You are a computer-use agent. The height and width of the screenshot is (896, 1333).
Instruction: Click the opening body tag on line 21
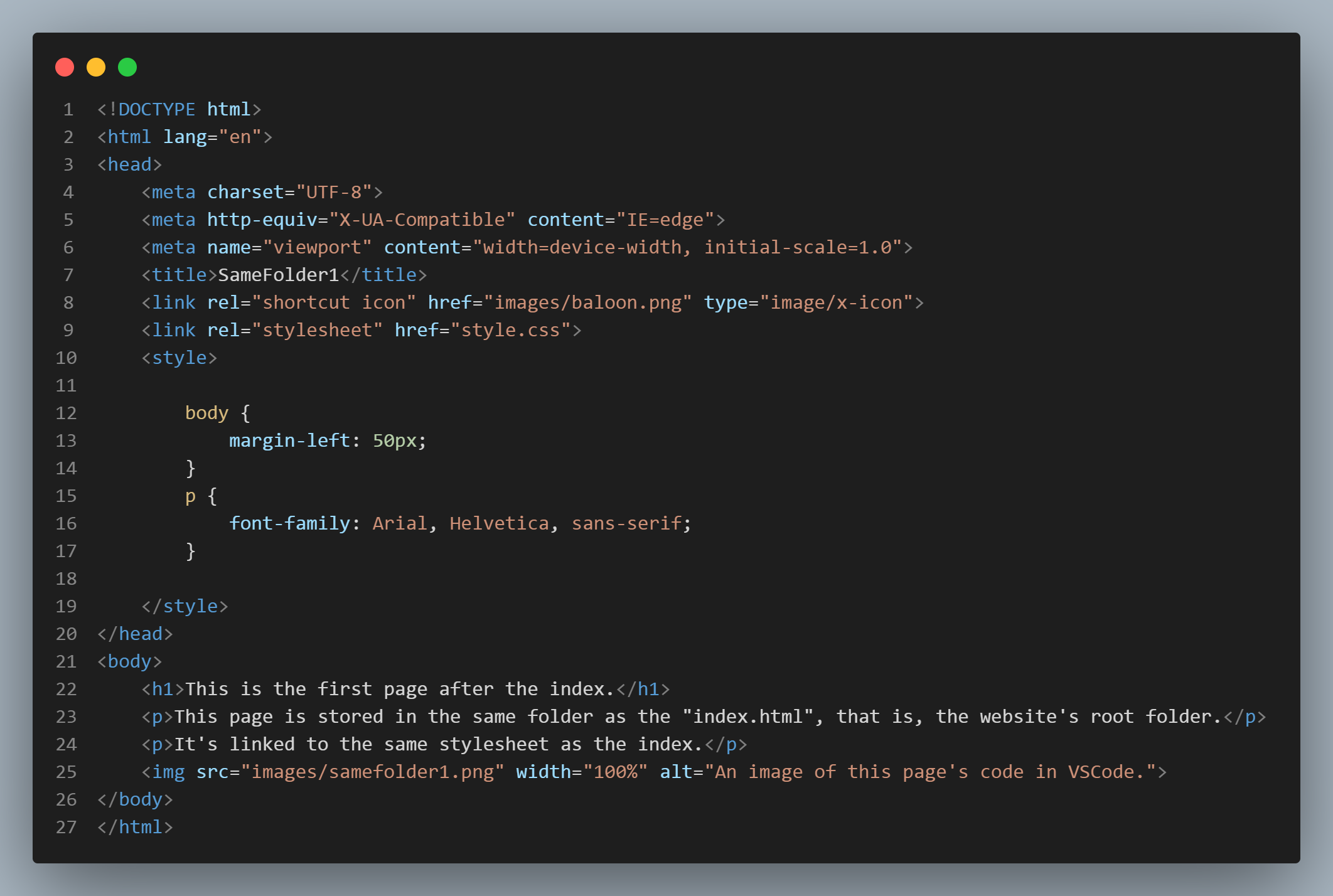(x=130, y=661)
